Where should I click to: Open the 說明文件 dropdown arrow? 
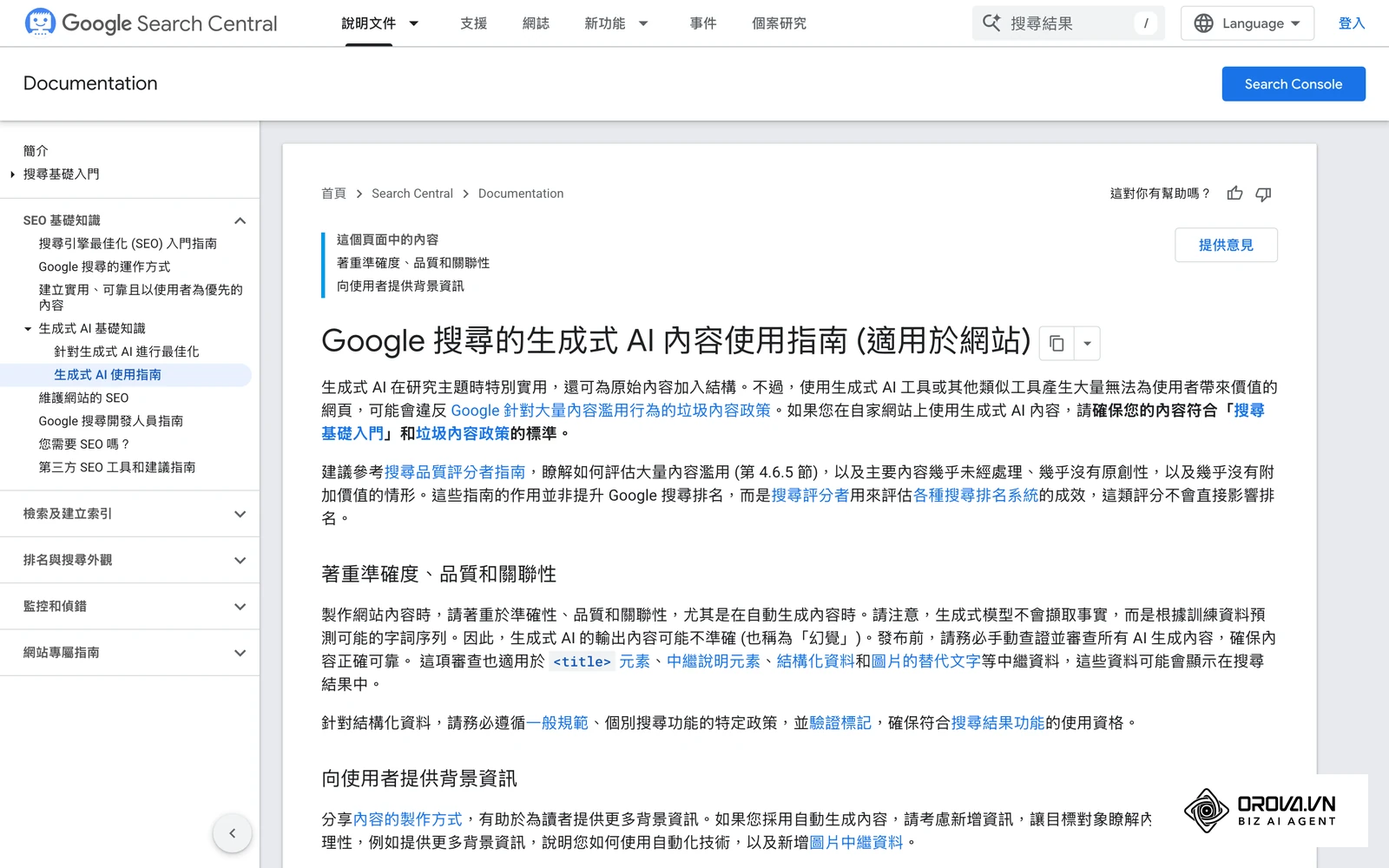click(414, 23)
